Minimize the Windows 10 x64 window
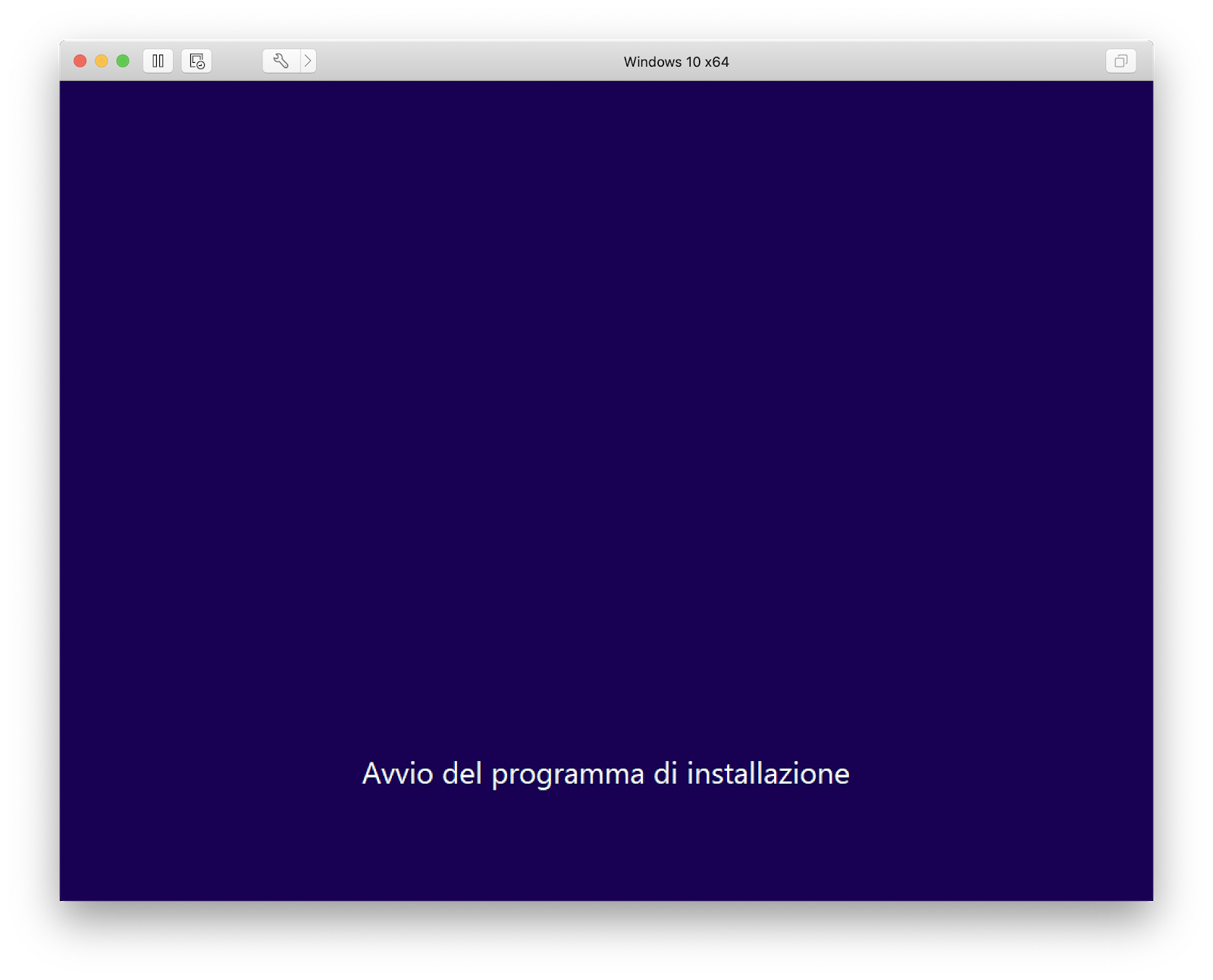Viewport: 1213px width, 980px height. click(x=102, y=61)
